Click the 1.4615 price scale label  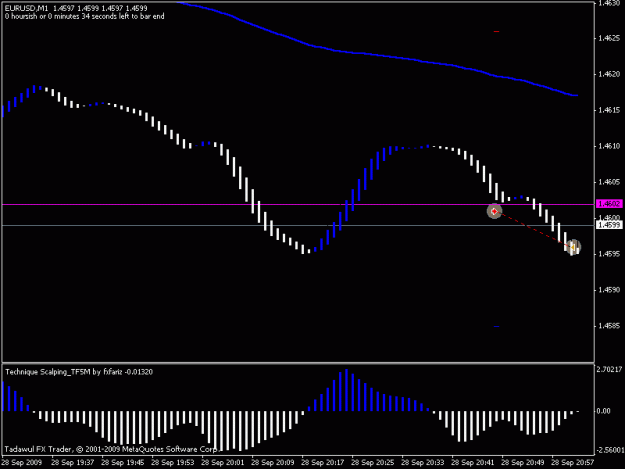(x=609, y=110)
